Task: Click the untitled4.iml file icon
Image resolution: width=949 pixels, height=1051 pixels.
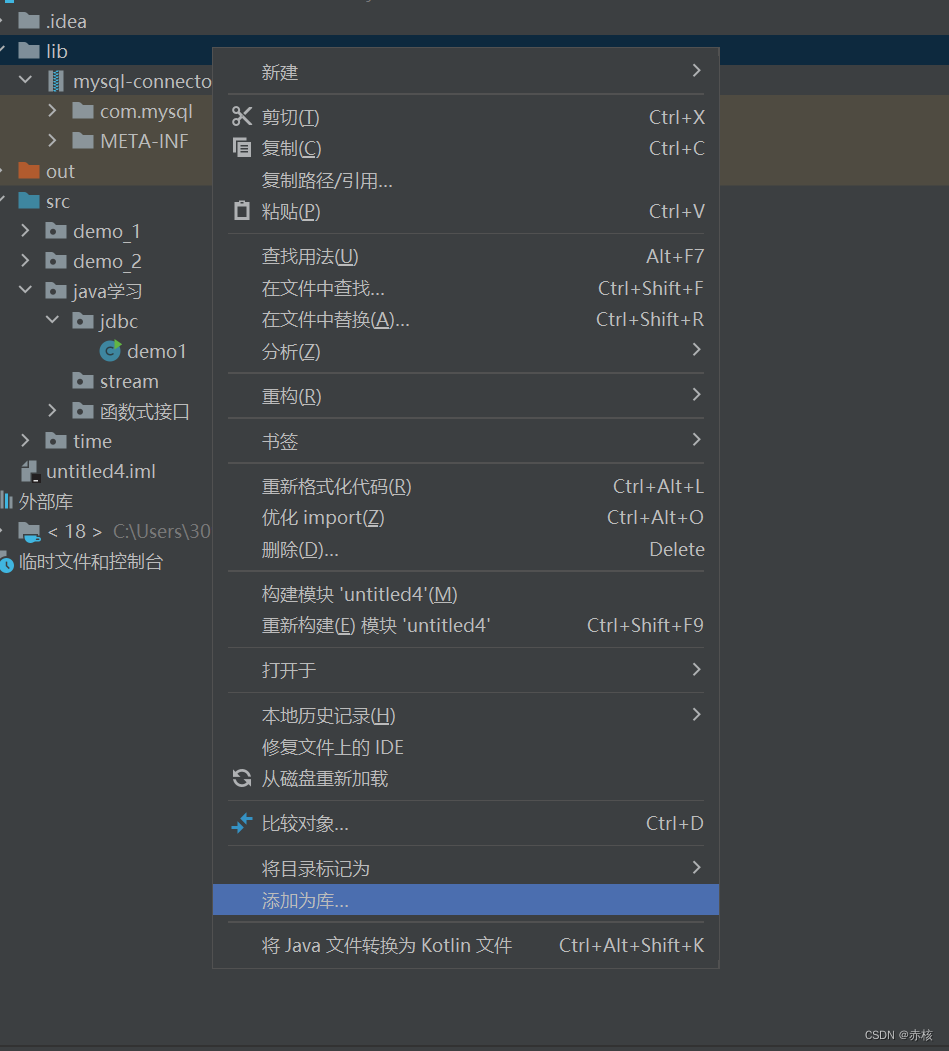Action: pyautogui.click(x=29, y=471)
